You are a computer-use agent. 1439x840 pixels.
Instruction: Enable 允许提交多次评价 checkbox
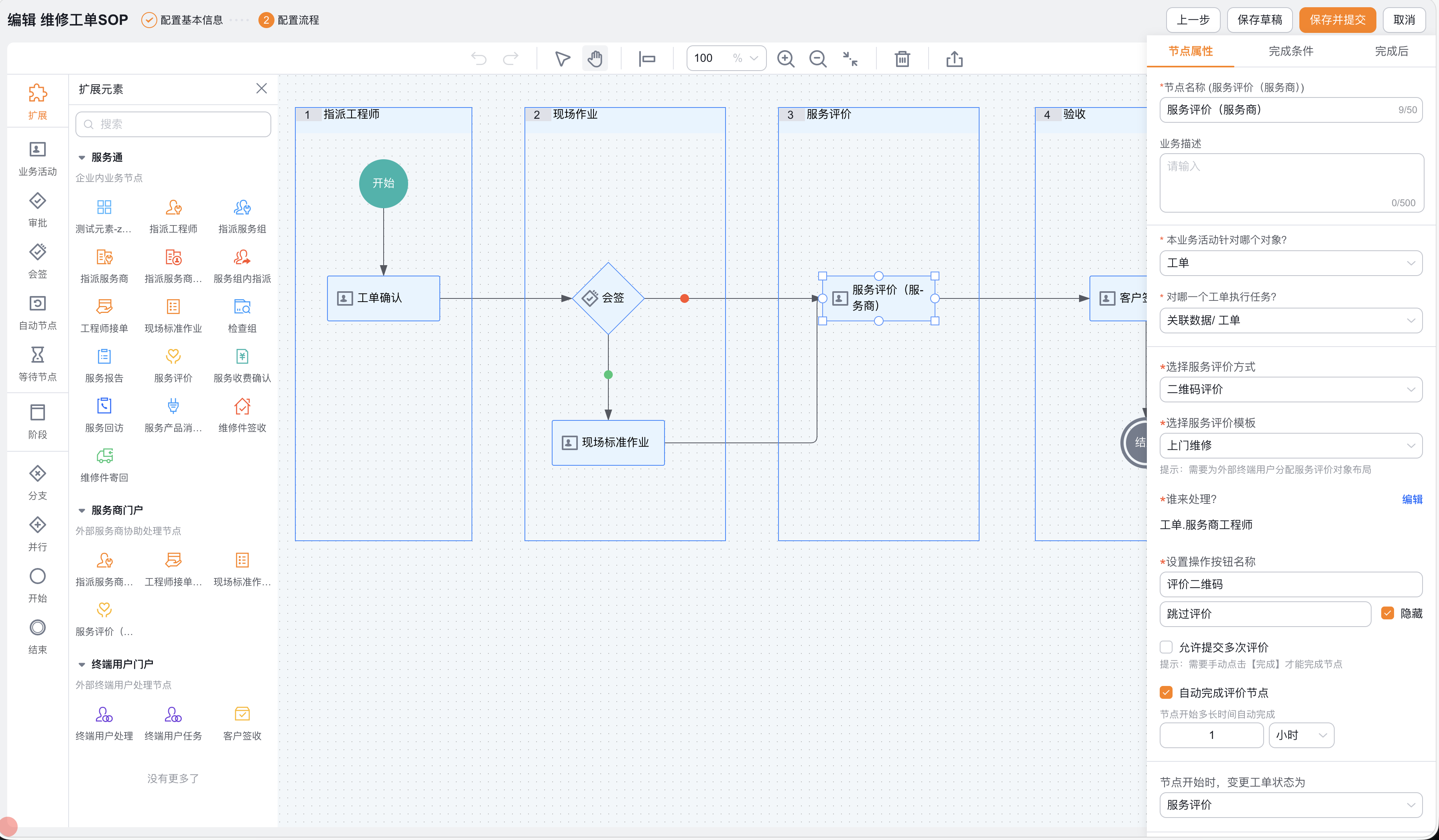pyautogui.click(x=1166, y=647)
